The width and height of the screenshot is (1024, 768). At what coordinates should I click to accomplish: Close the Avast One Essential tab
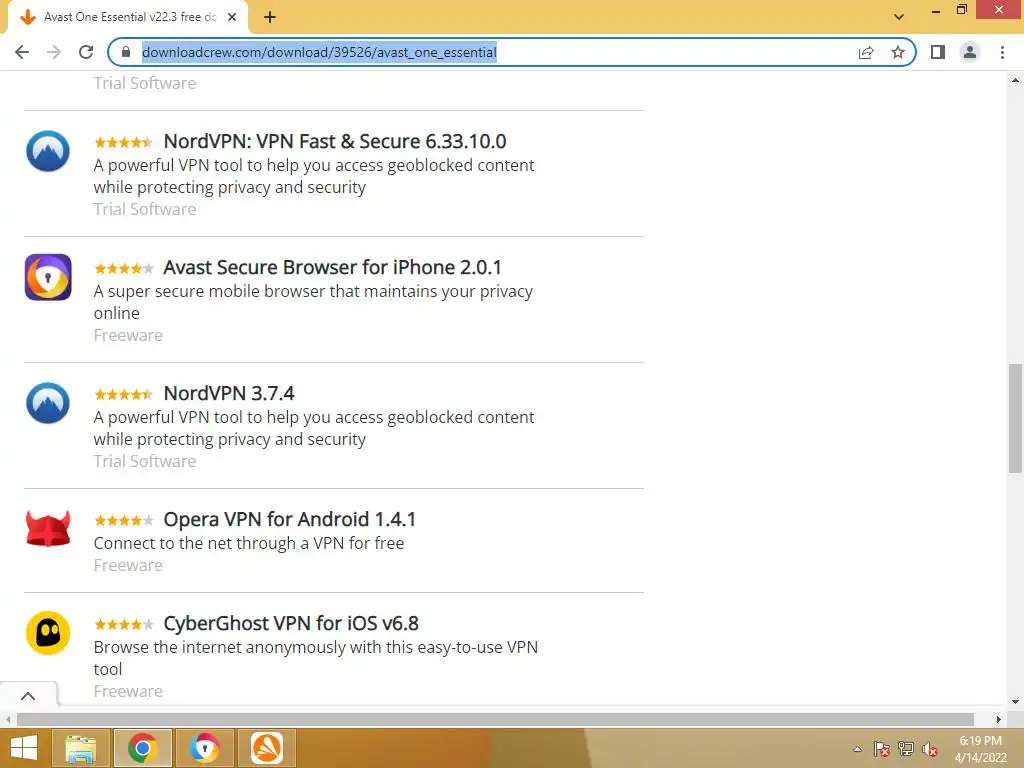(x=232, y=18)
